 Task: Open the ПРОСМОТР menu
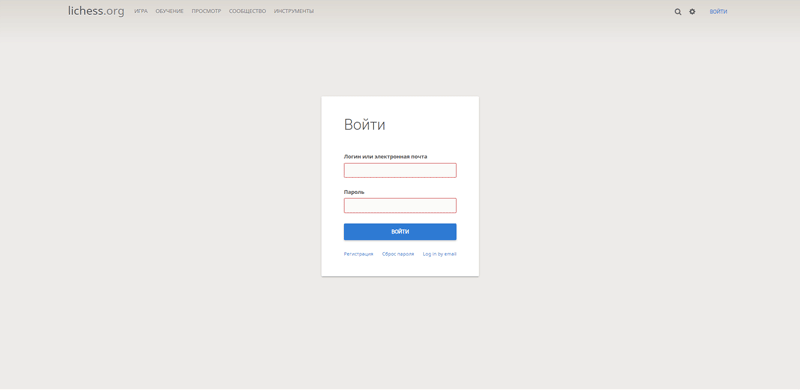[206, 11]
